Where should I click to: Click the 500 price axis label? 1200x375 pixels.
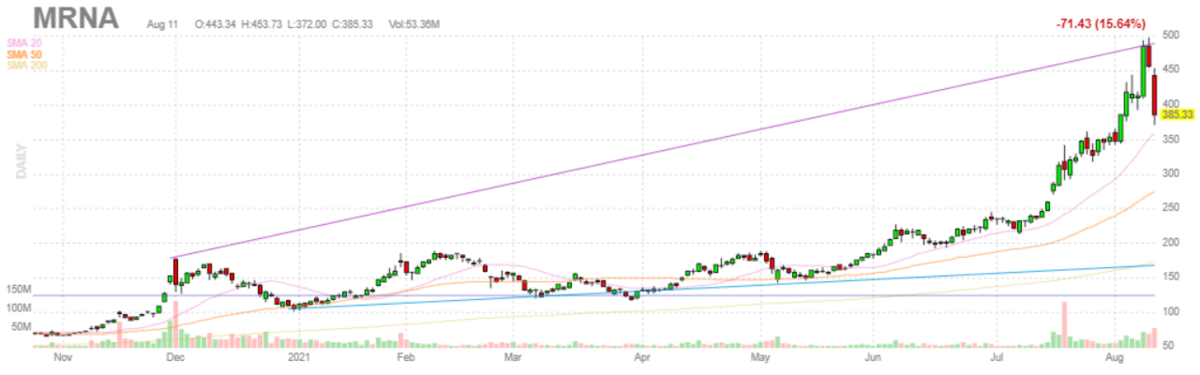point(1171,35)
